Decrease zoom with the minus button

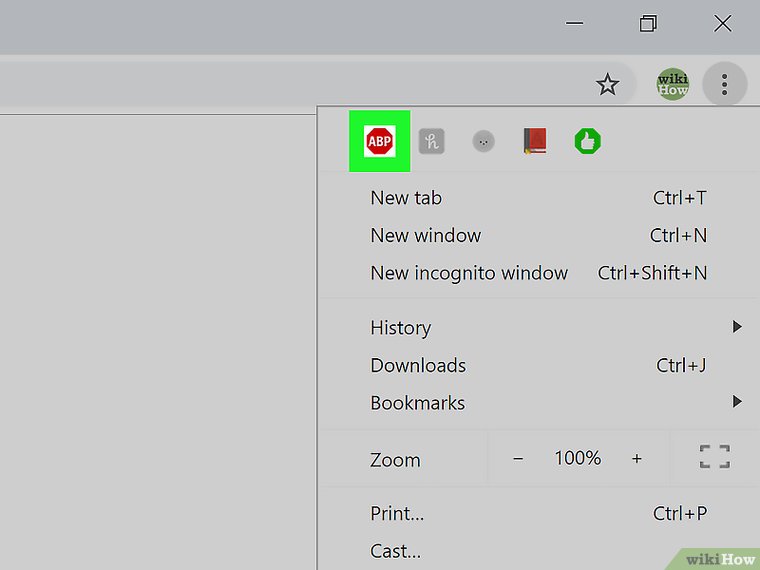pos(518,459)
